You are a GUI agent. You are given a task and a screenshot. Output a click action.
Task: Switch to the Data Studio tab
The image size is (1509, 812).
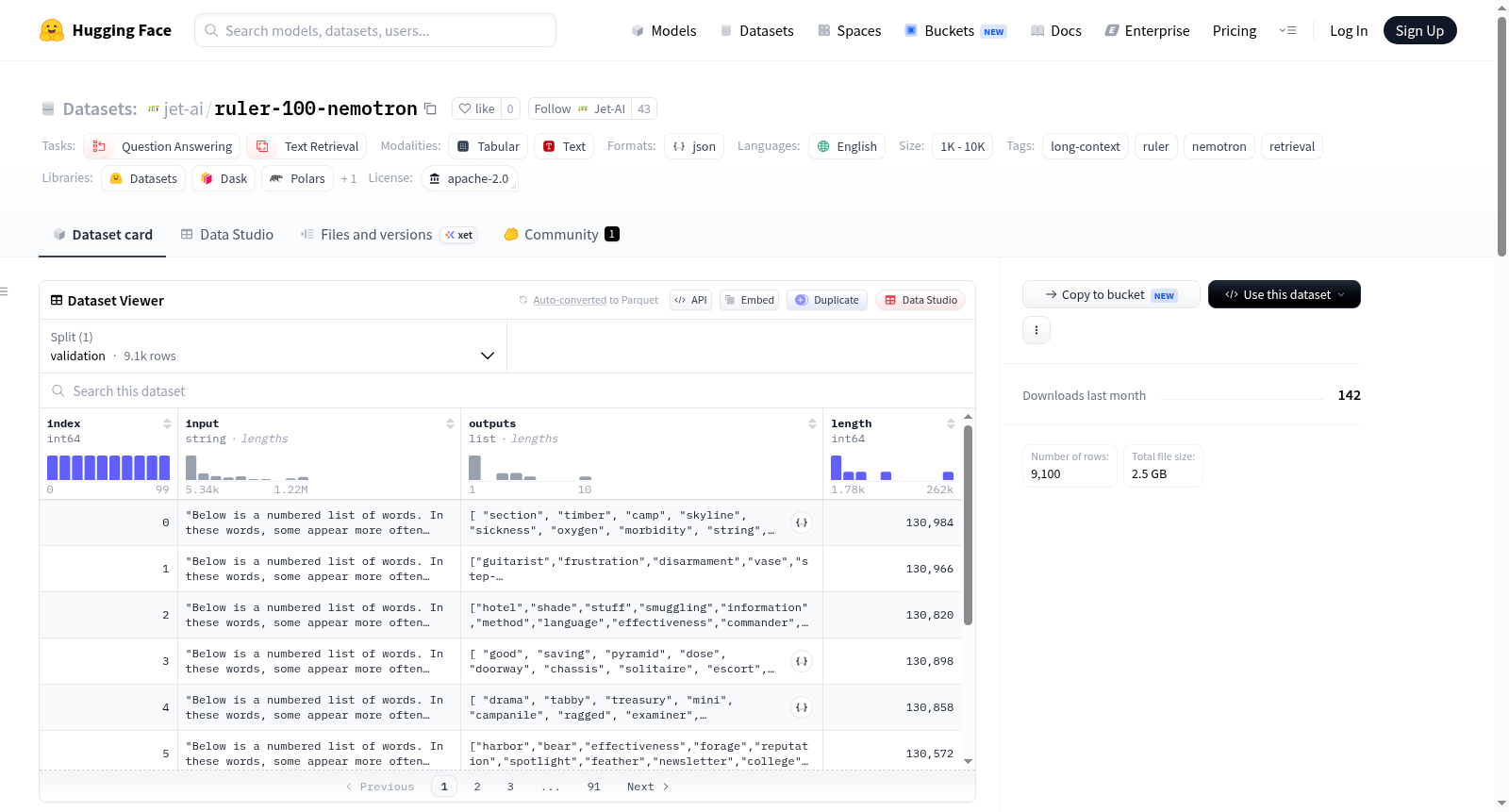(x=226, y=235)
